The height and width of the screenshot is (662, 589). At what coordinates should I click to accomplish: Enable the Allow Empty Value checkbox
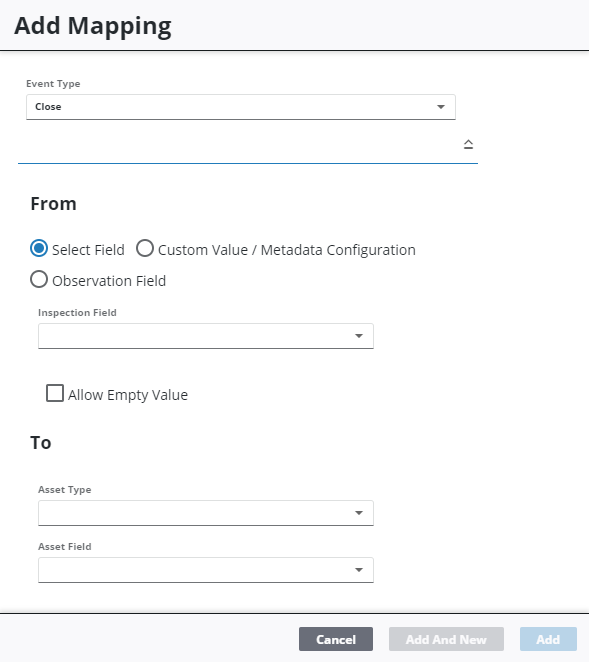coord(55,393)
